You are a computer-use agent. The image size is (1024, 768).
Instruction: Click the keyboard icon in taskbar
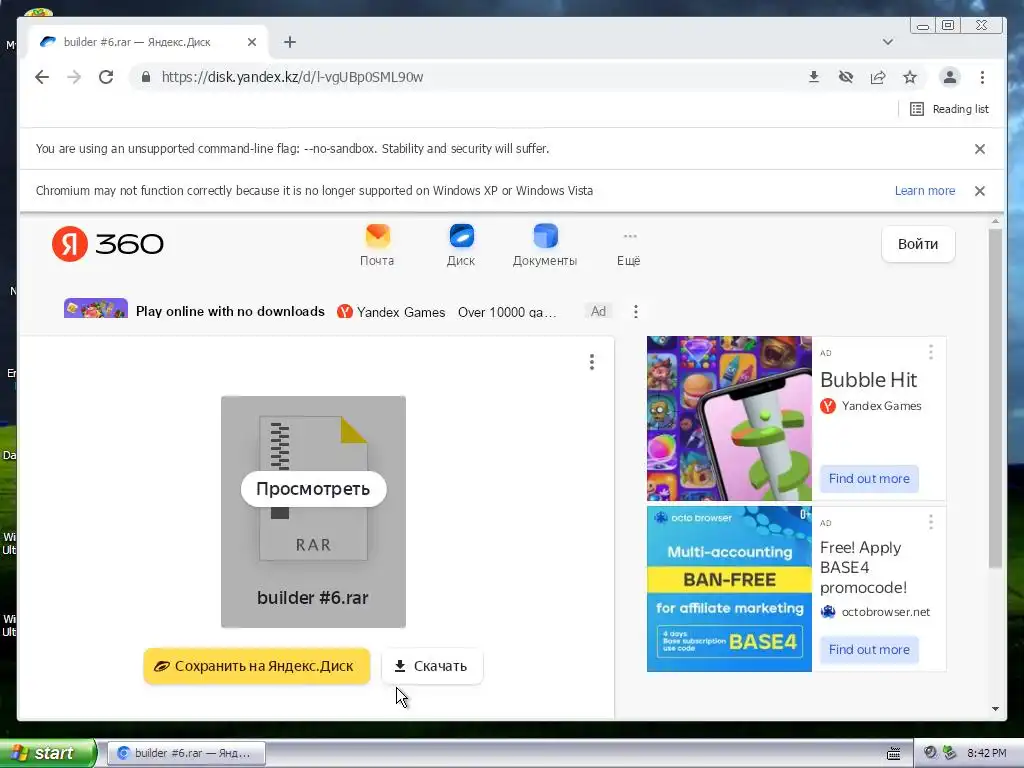(x=893, y=753)
